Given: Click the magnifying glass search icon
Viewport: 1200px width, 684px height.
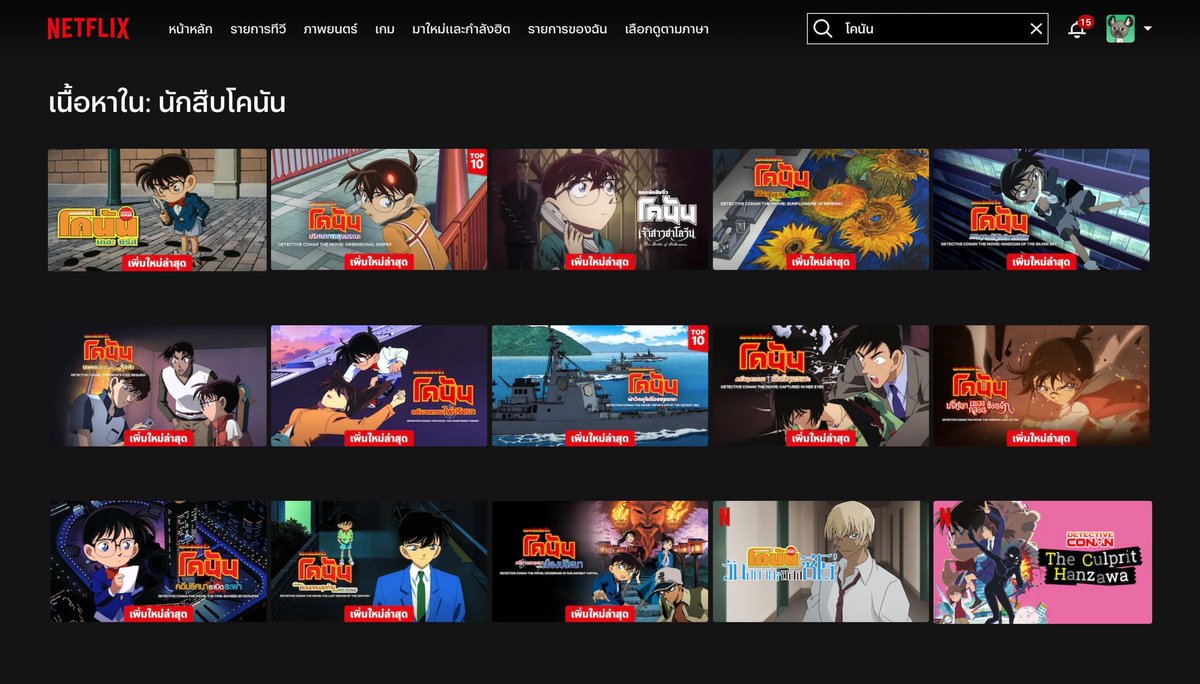Looking at the screenshot, I should click(823, 29).
